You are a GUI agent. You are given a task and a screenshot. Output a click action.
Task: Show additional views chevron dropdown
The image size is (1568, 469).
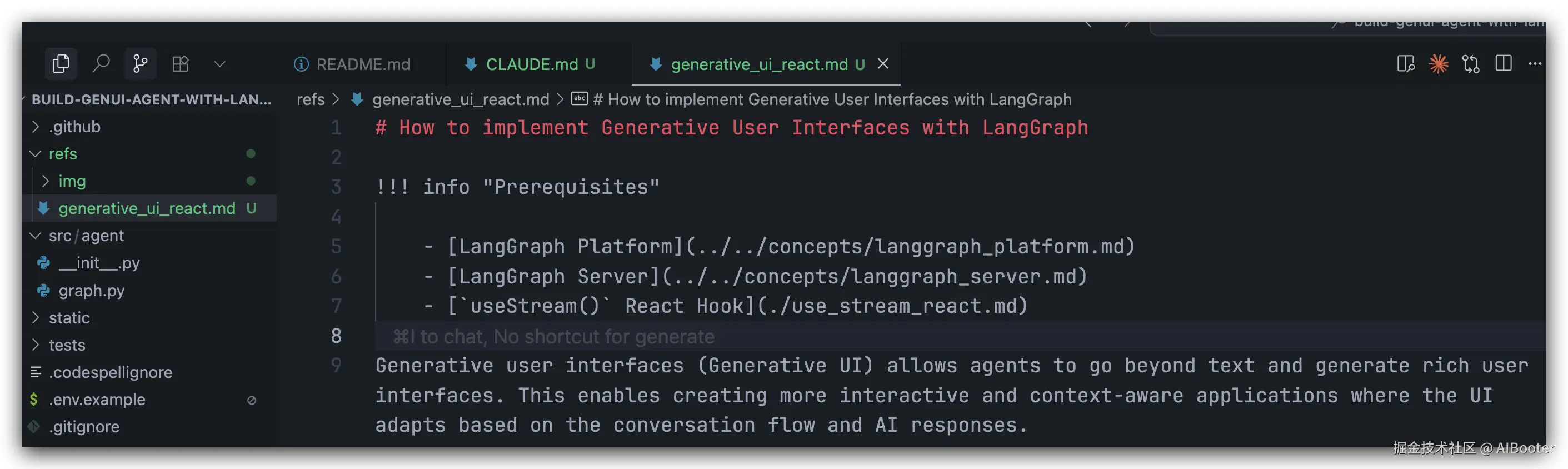pos(219,63)
